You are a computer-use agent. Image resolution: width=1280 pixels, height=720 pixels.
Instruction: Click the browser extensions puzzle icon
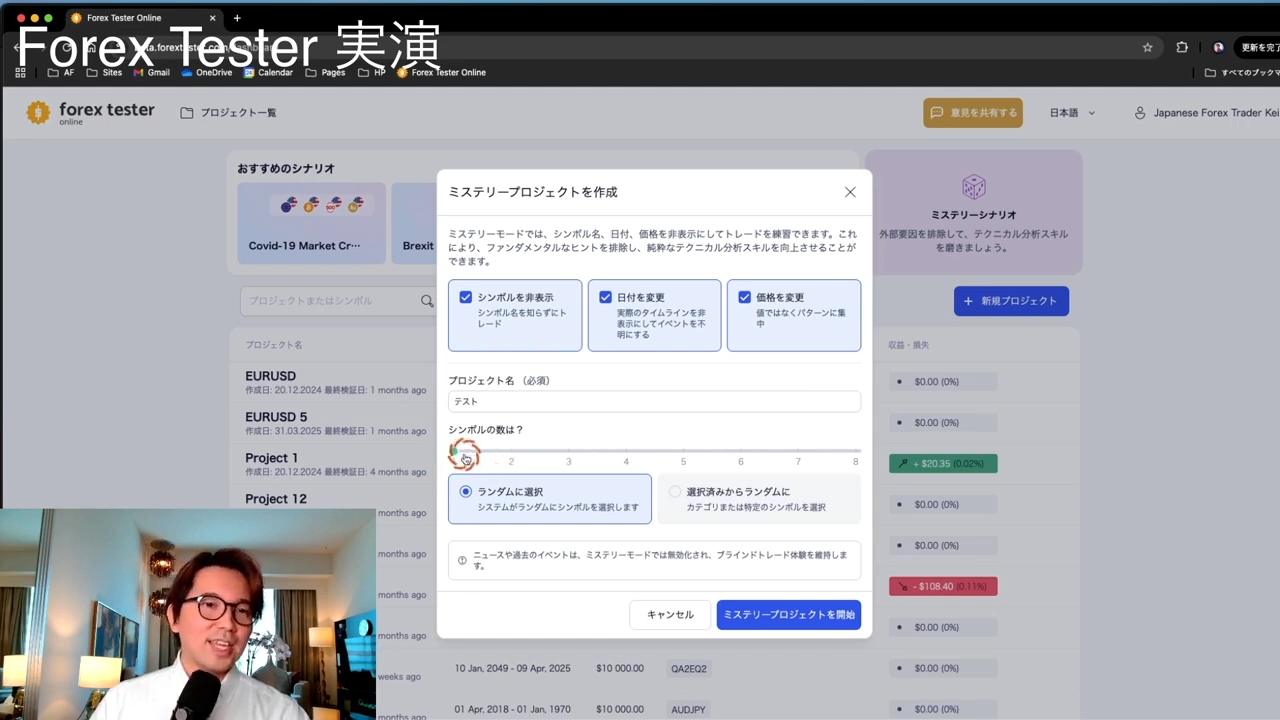pyautogui.click(x=1182, y=47)
